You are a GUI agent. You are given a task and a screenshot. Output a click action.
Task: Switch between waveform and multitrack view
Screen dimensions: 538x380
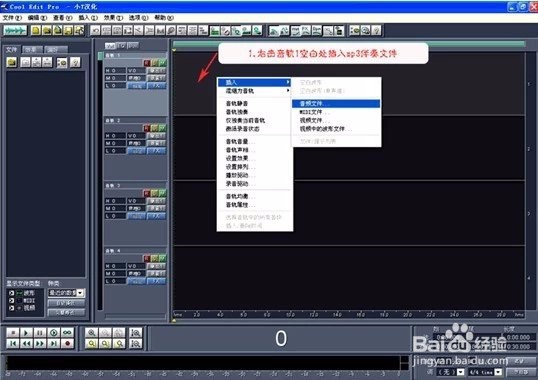pyautogui.click(x=15, y=31)
